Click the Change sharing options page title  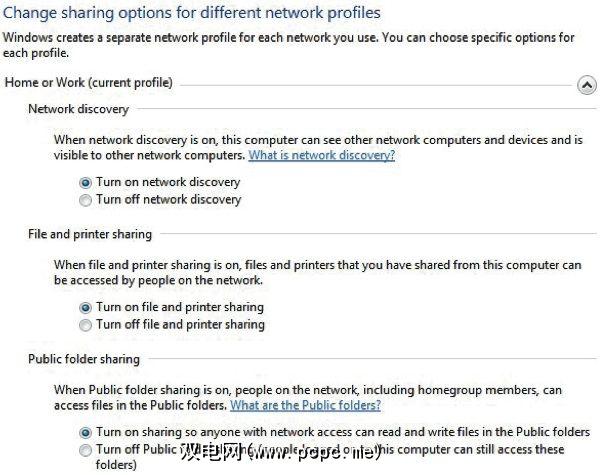click(191, 13)
